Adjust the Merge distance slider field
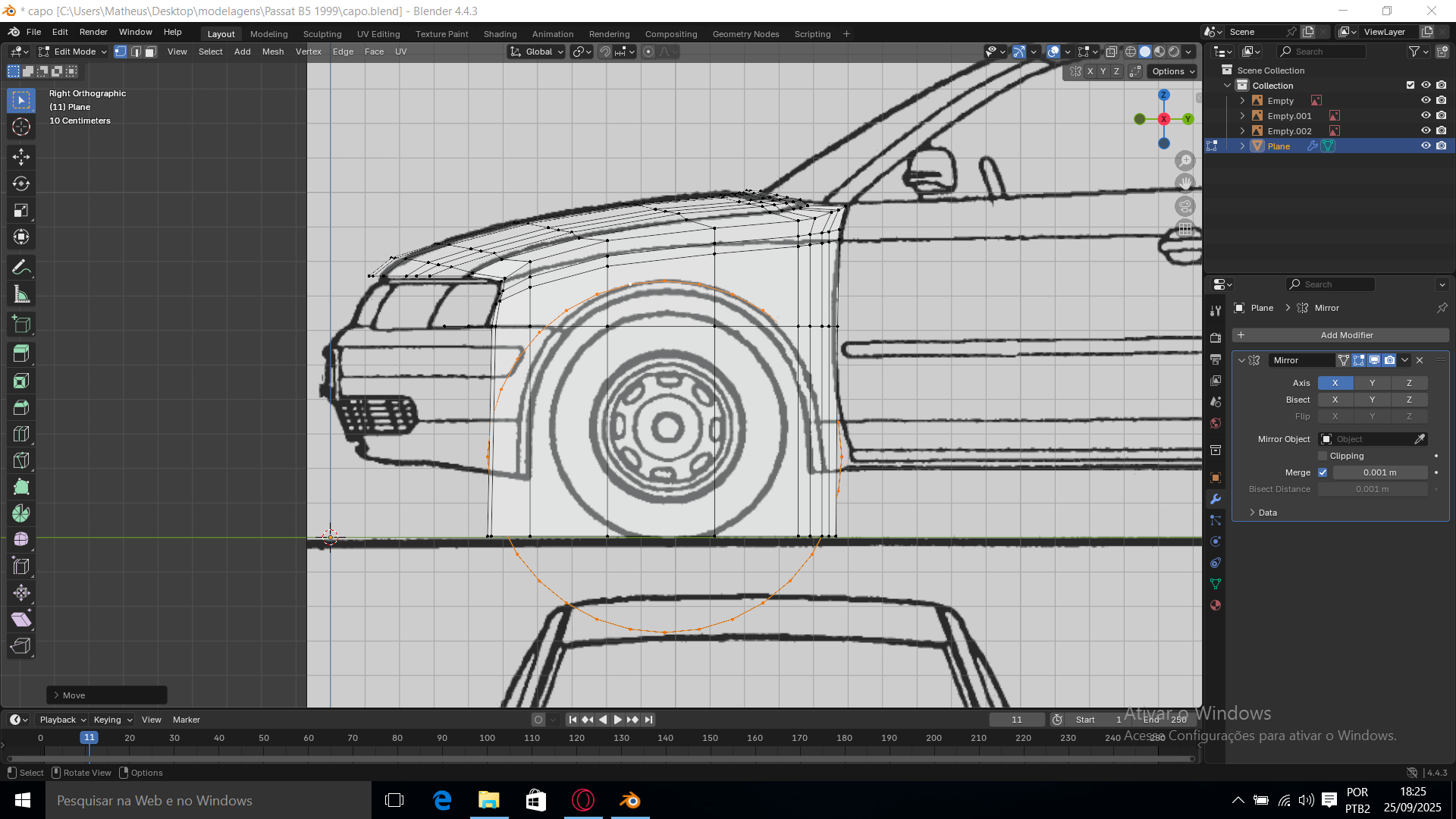 click(x=1379, y=472)
